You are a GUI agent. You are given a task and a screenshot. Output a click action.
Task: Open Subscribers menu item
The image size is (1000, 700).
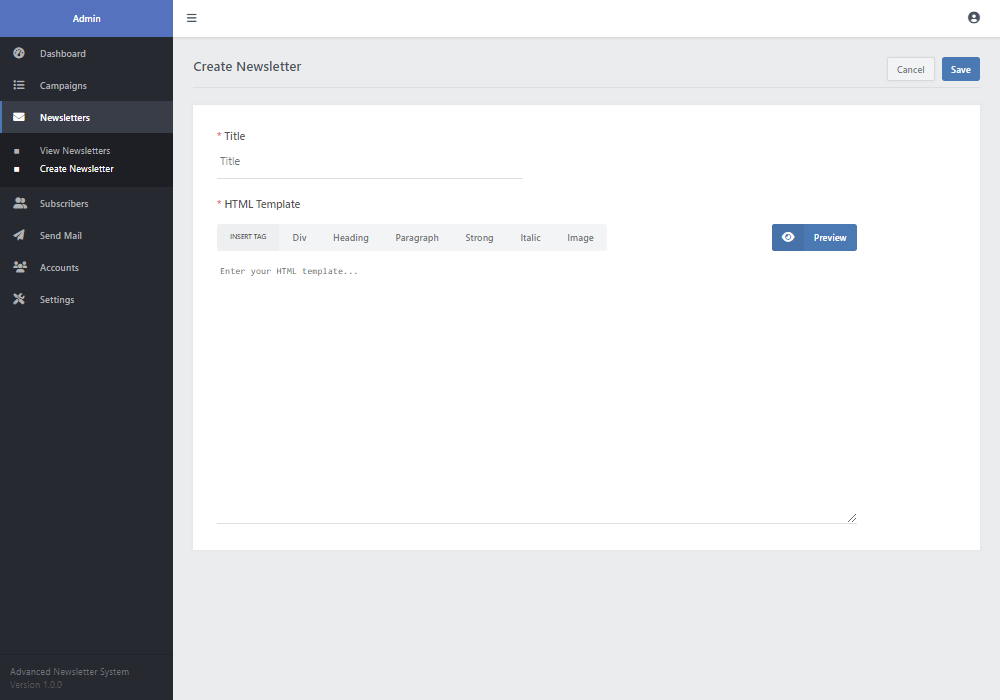(86, 203)
